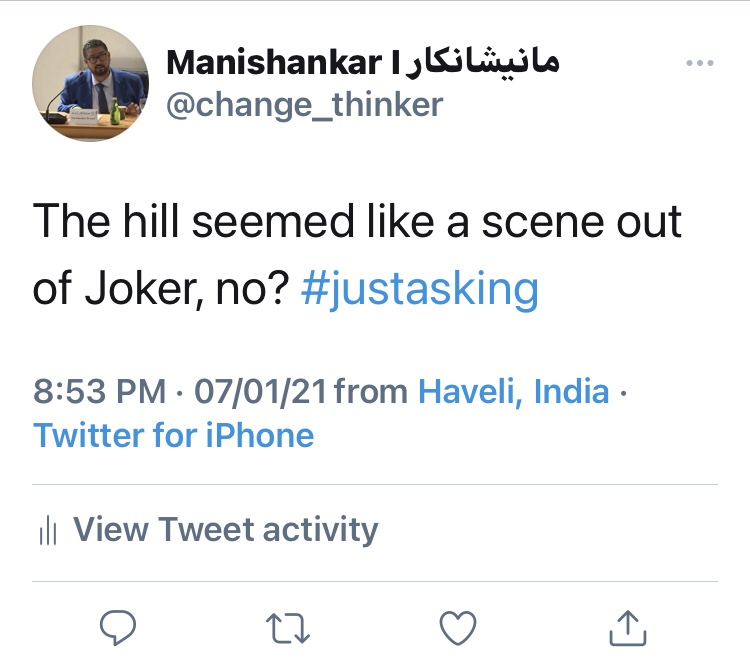Like the tweet with the heart icon
The height and width of the screenshot is (661, 750).
(x=458, y=627)
